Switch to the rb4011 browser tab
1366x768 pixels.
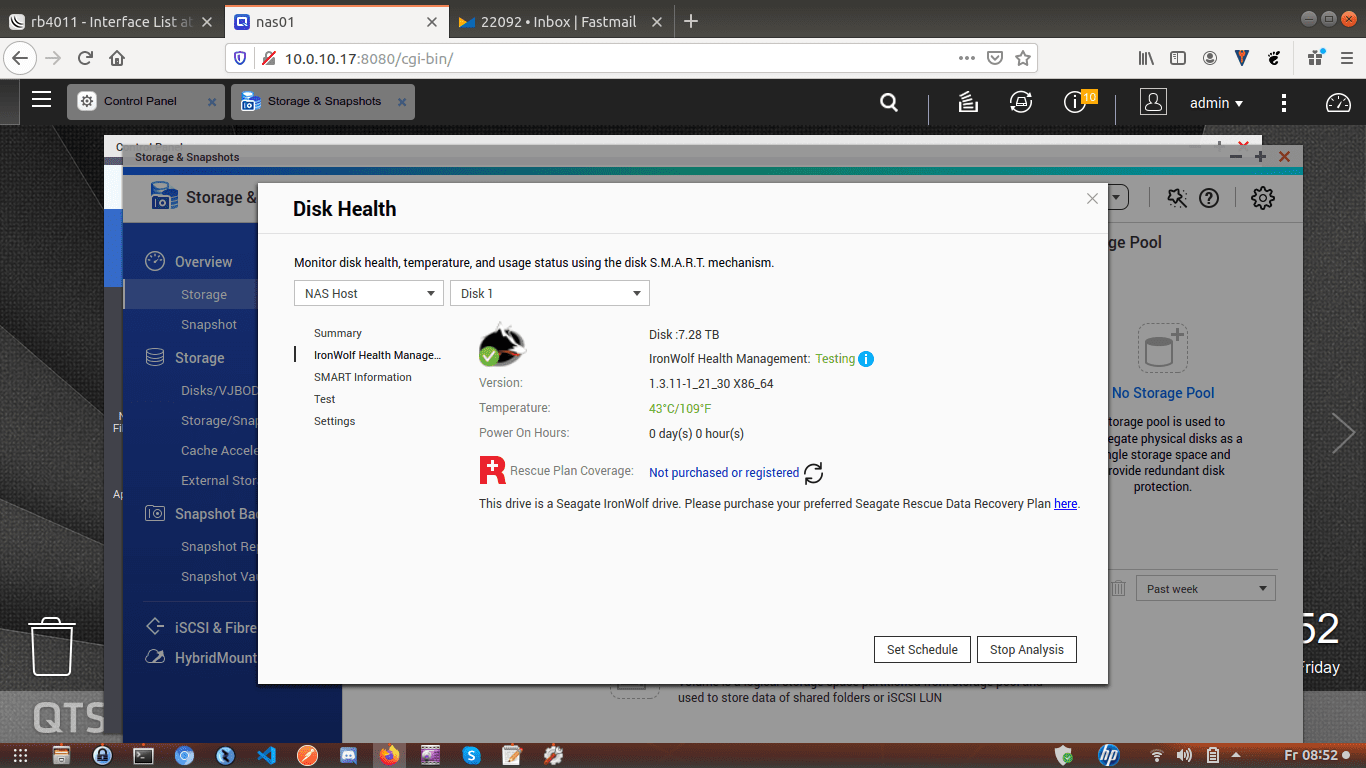pyautogui.click(x=111, y=21)
